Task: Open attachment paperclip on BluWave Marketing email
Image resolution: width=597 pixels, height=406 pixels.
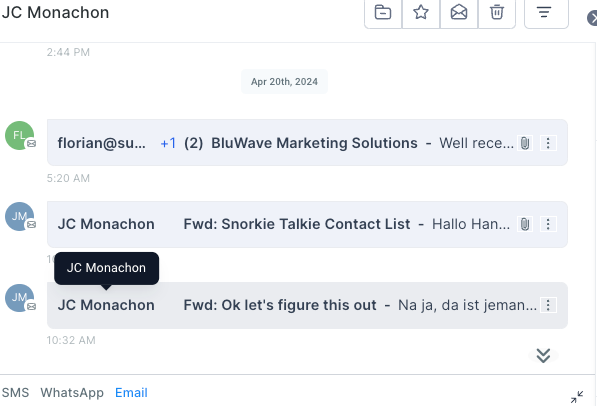Action: coord(525,143)
